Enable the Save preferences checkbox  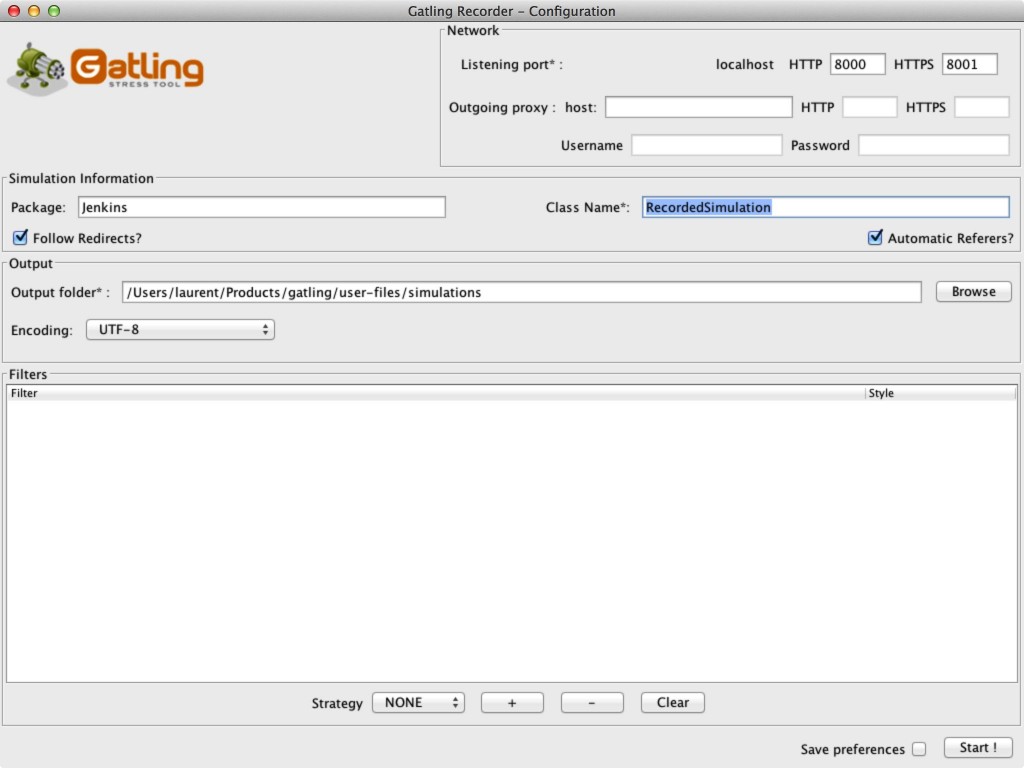click(x=919, y=748)
